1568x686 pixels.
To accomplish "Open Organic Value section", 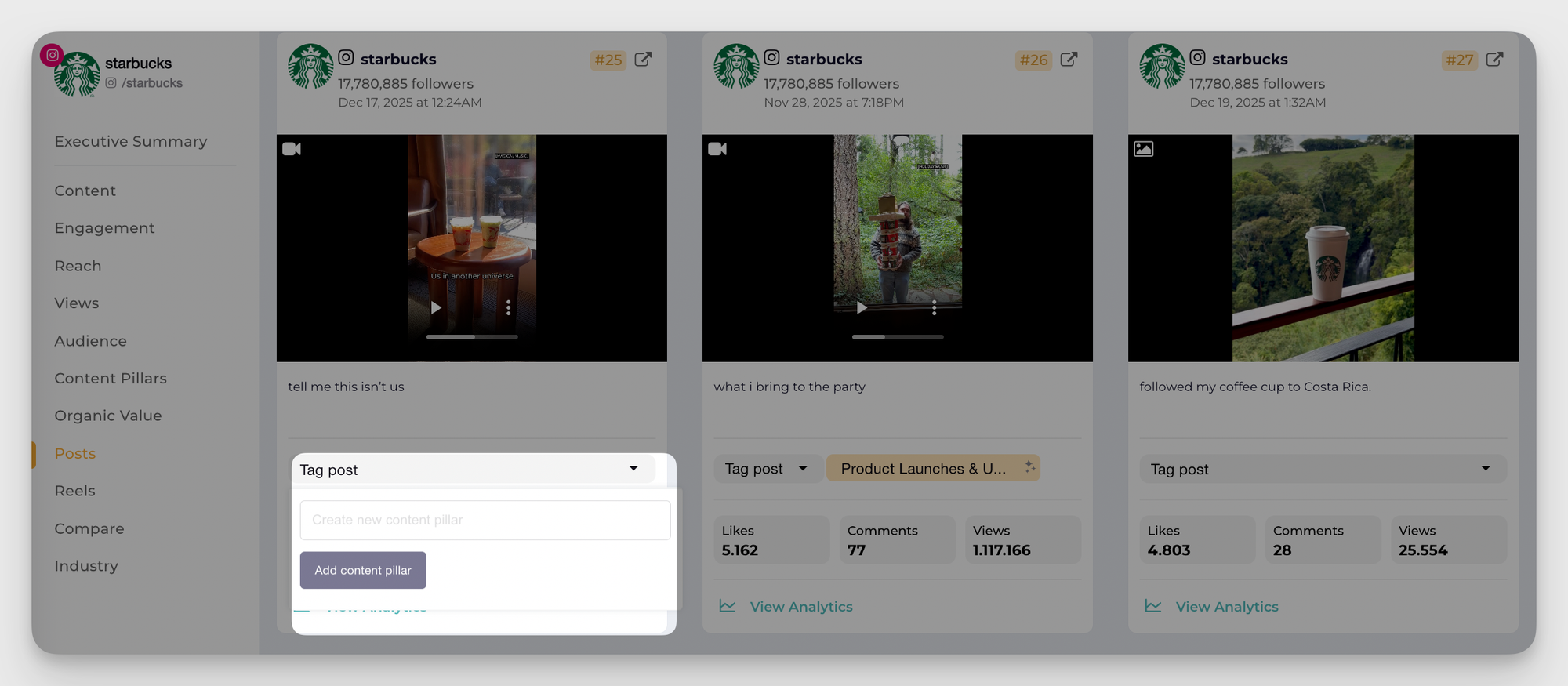I will pyautogui.click(x=108, y=416).
